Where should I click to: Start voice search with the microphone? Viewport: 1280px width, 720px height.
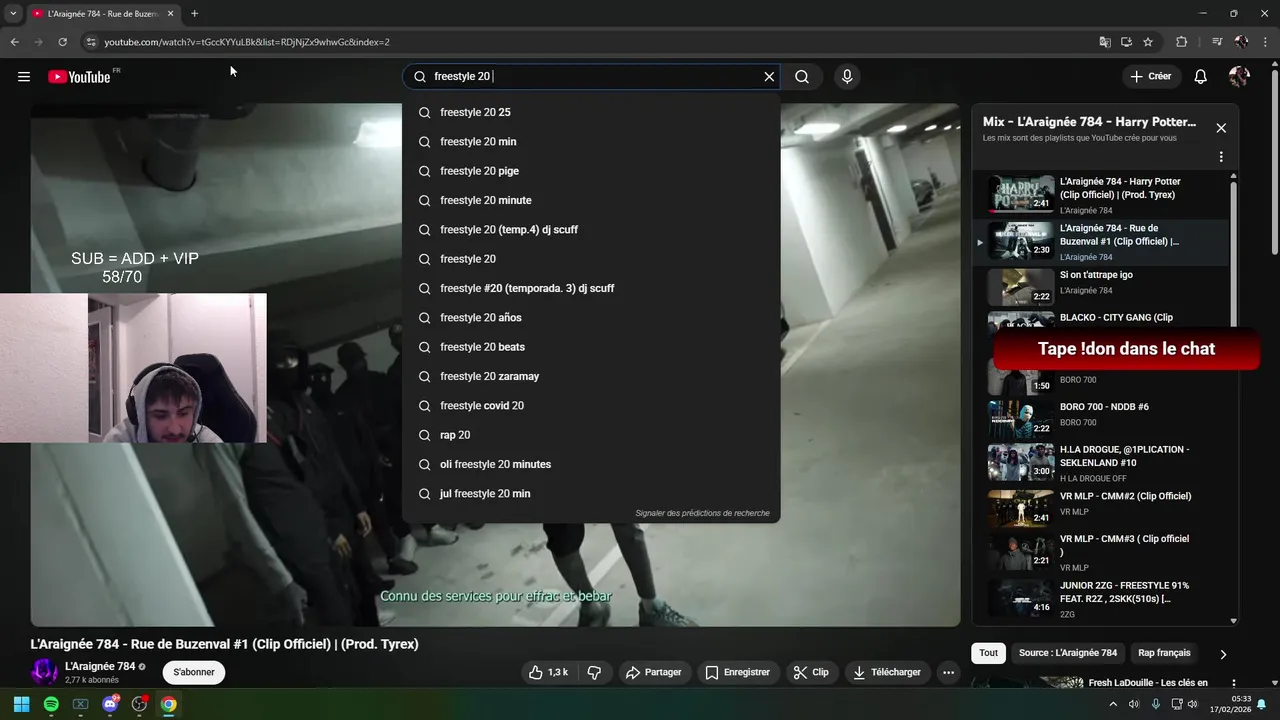click(x=847, y=77)
